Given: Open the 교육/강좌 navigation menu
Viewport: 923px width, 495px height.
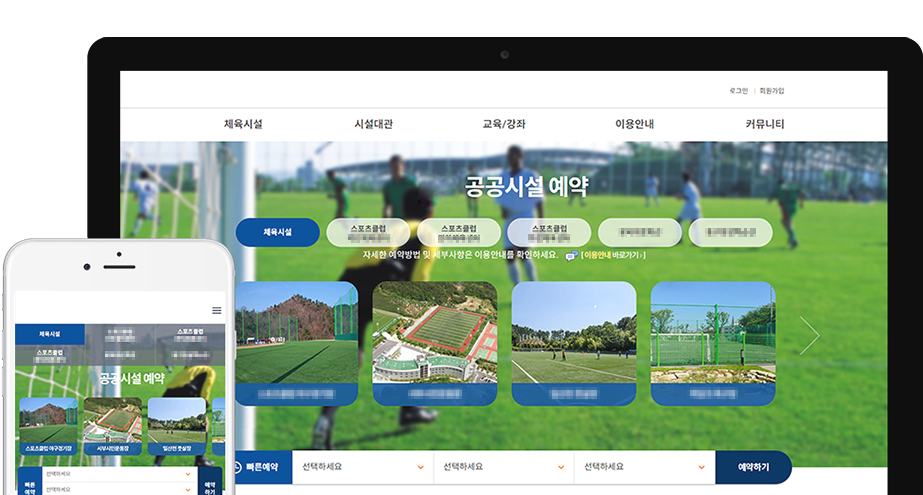Looking at the screenshot, I should coord(504,124).
